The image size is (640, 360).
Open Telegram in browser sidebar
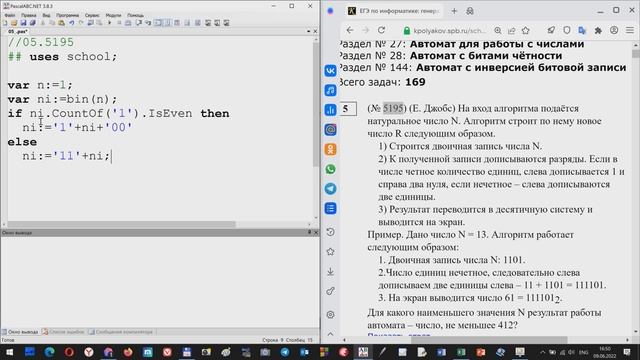[x=330, y=189]
